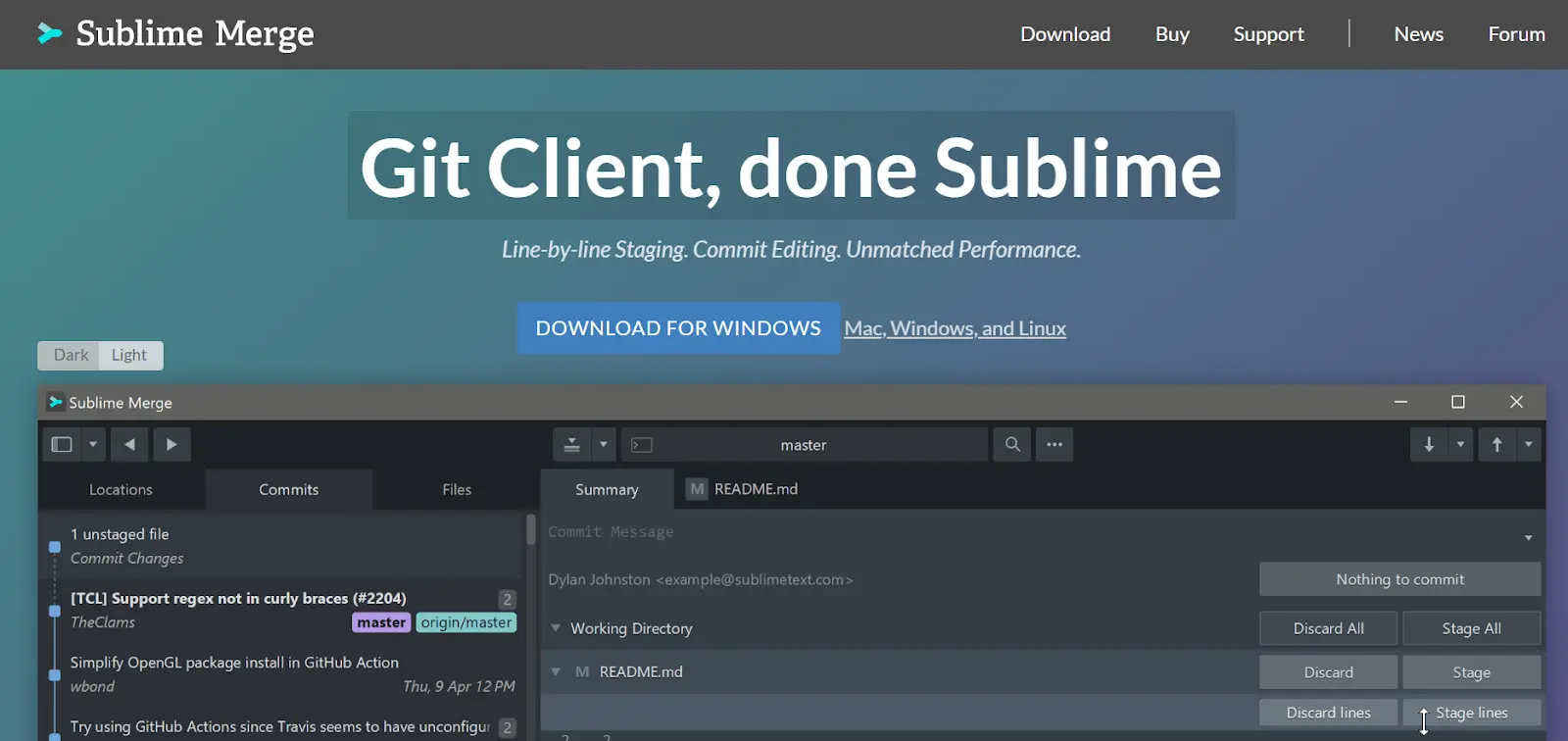Click the Sublime Merge logo icon in header

coord(49,34)
